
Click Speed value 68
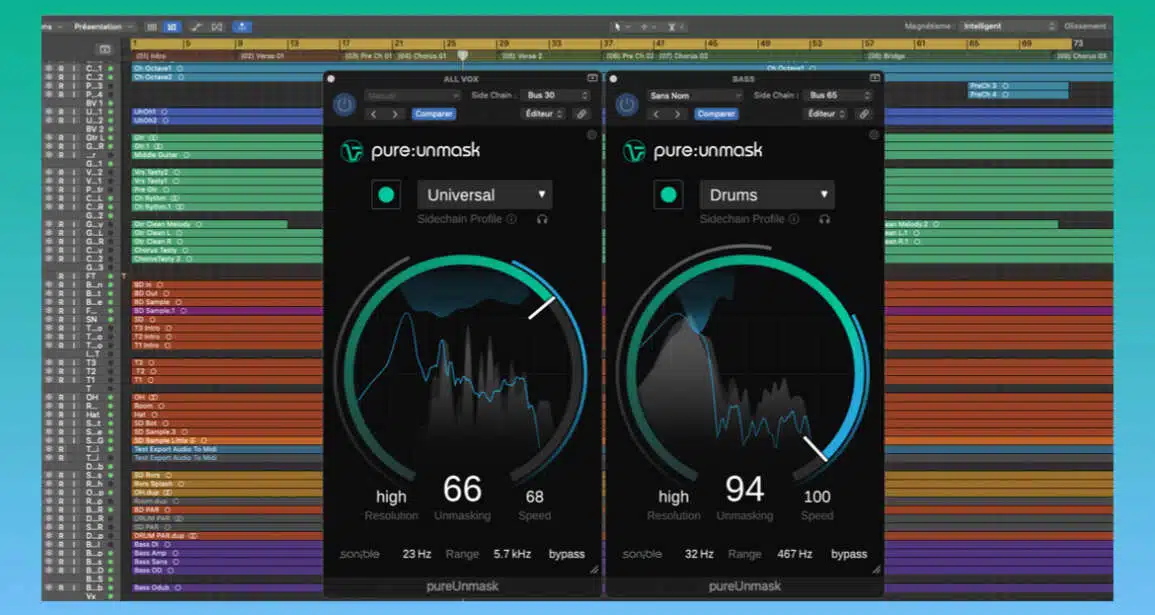535,497
